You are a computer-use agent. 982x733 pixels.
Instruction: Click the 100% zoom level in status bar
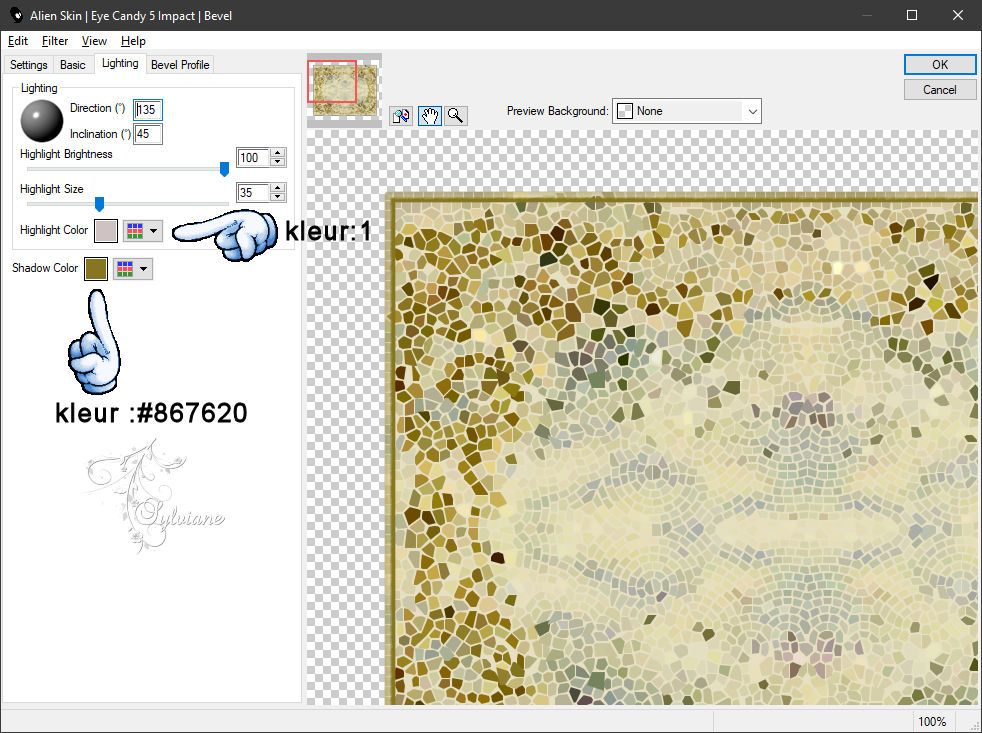931,722
